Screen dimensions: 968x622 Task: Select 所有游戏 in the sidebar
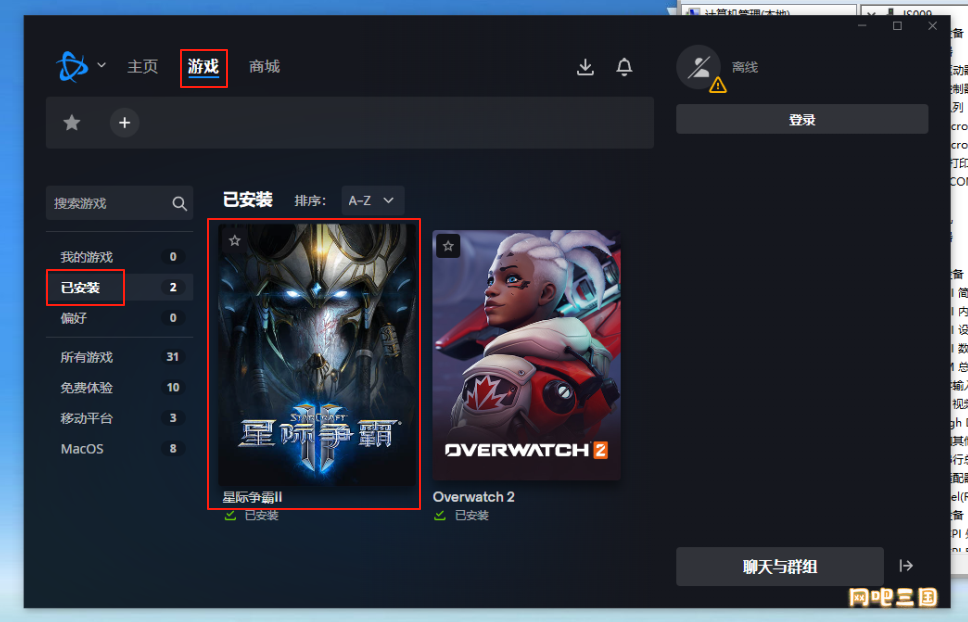point(119,357)
